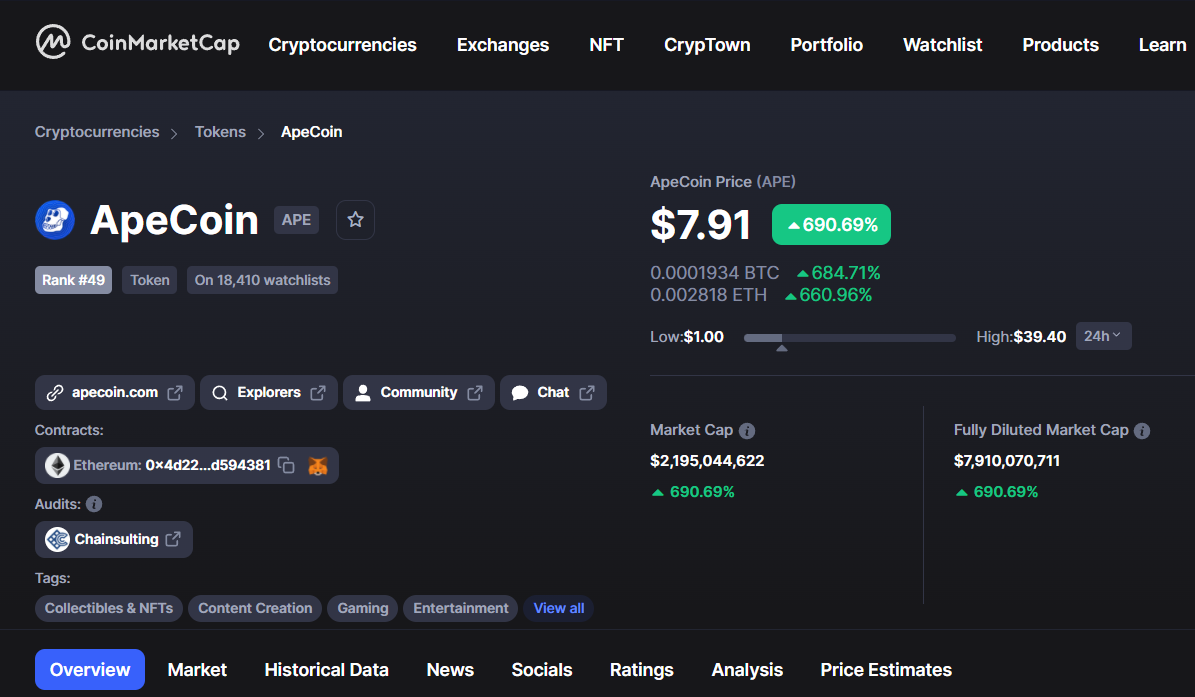Screen dimensions: 1195x697
Task: Click the $7.91 ApeCoin price
Action: pos(701,225)
